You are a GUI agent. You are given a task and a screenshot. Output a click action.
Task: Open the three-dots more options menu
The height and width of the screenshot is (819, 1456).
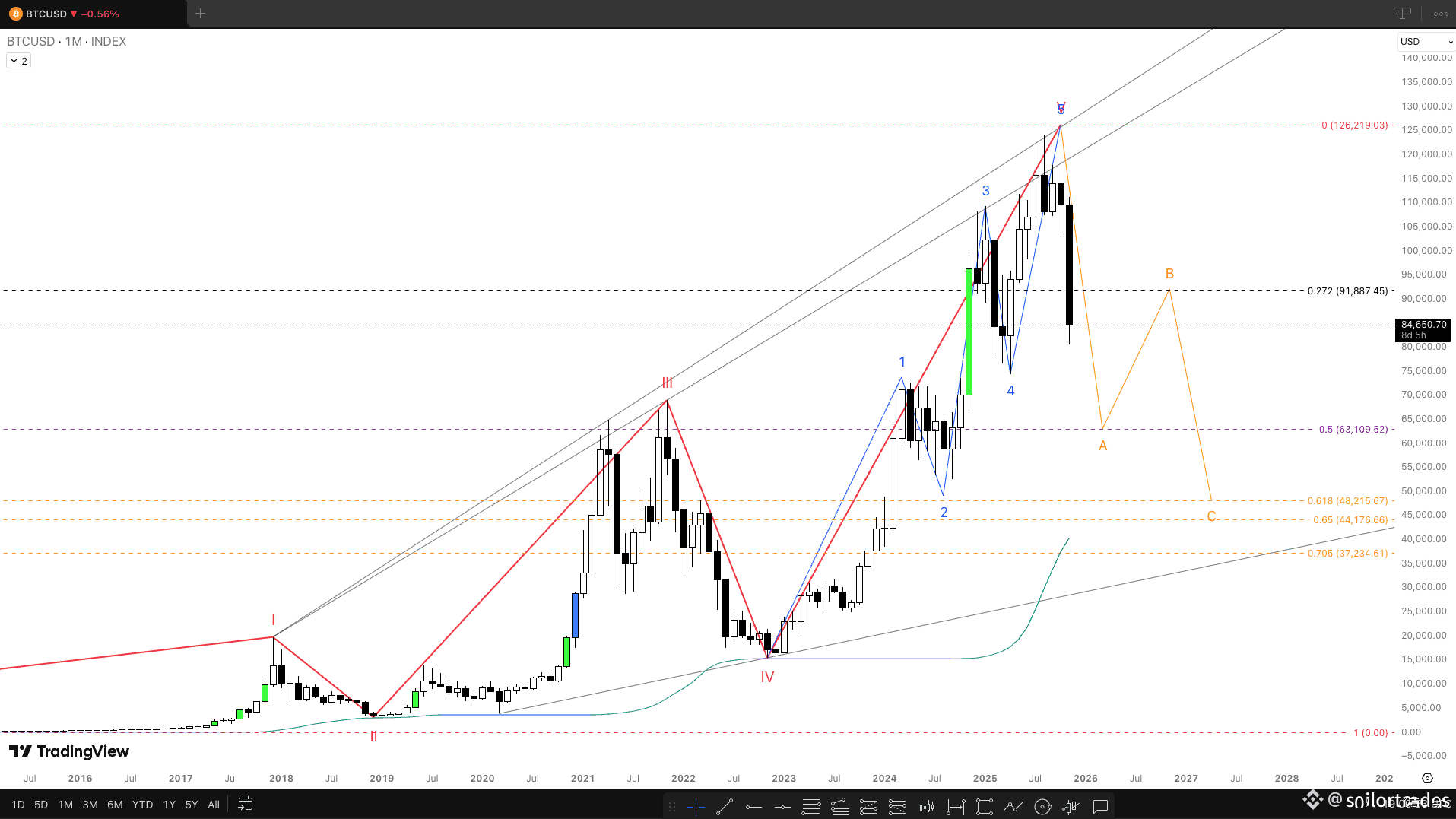(1441, 14)
